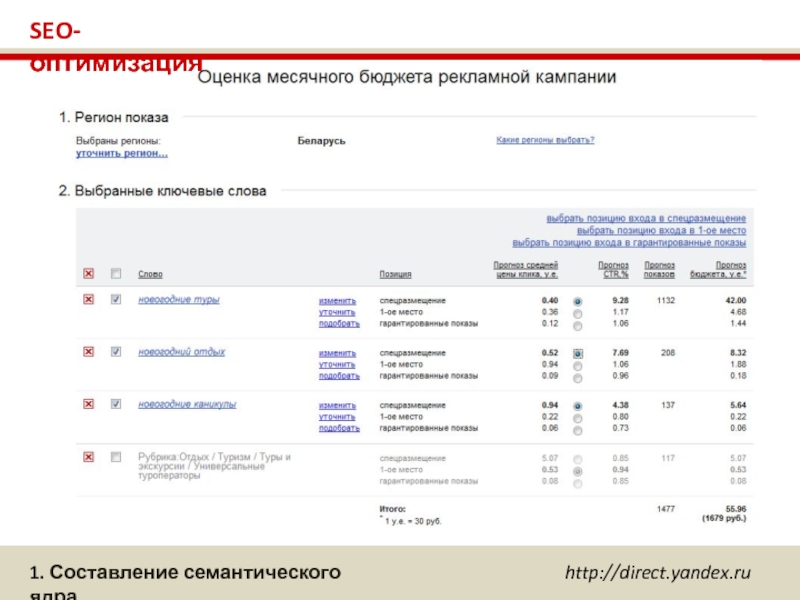The width and height of the screenshot is (800, 600).
Task: Click 'выбрать позицию входа в спецразмещение' link
Action: click(646, 218)
